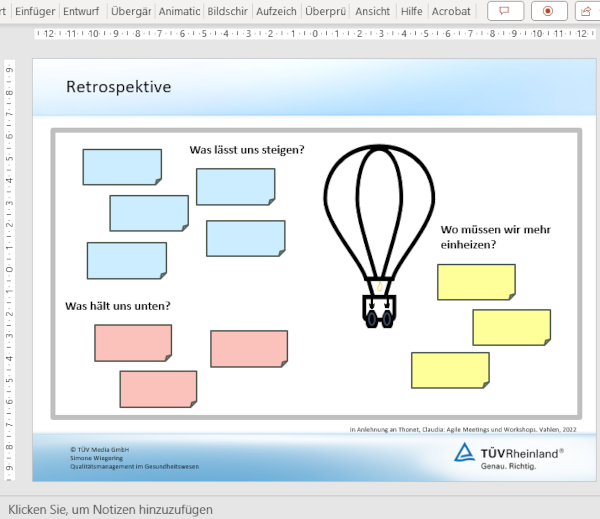Screen dimensions: 600x519
Task: Click the share icon button
Action: coord(584,11)
